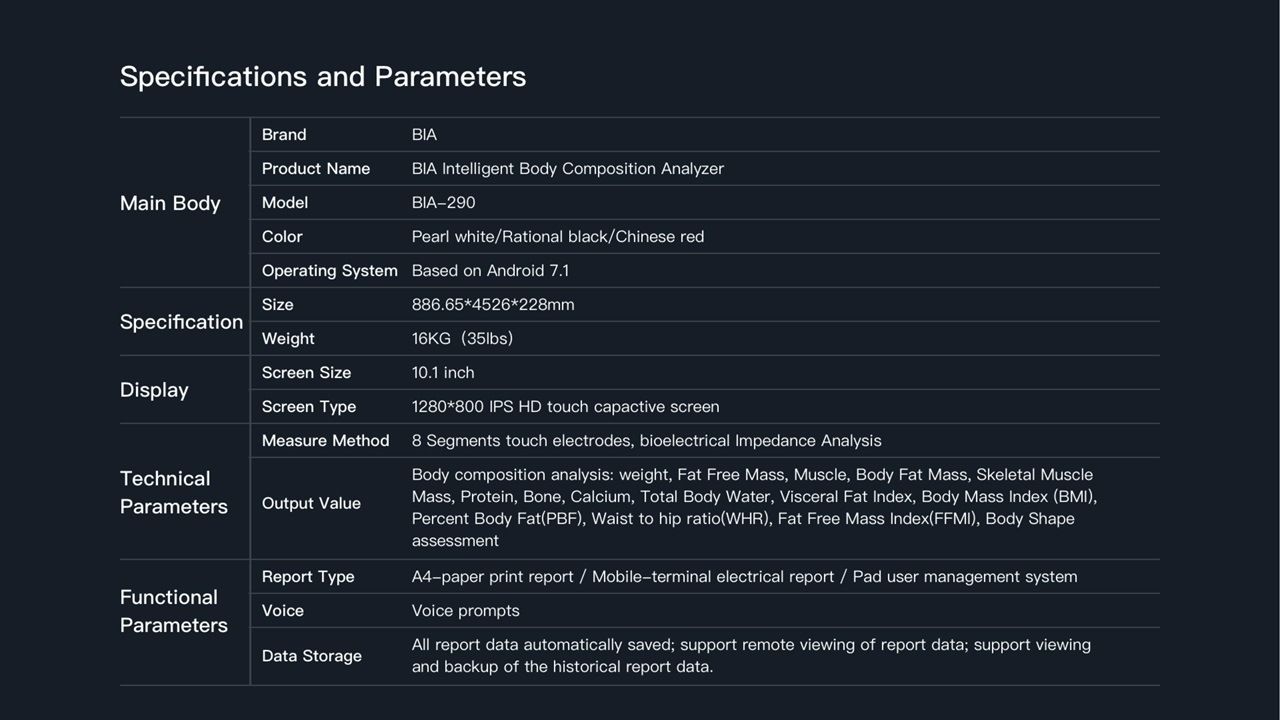Click the Specification section label
This screenshot has width=1280, height=720.
coord(181,322)
